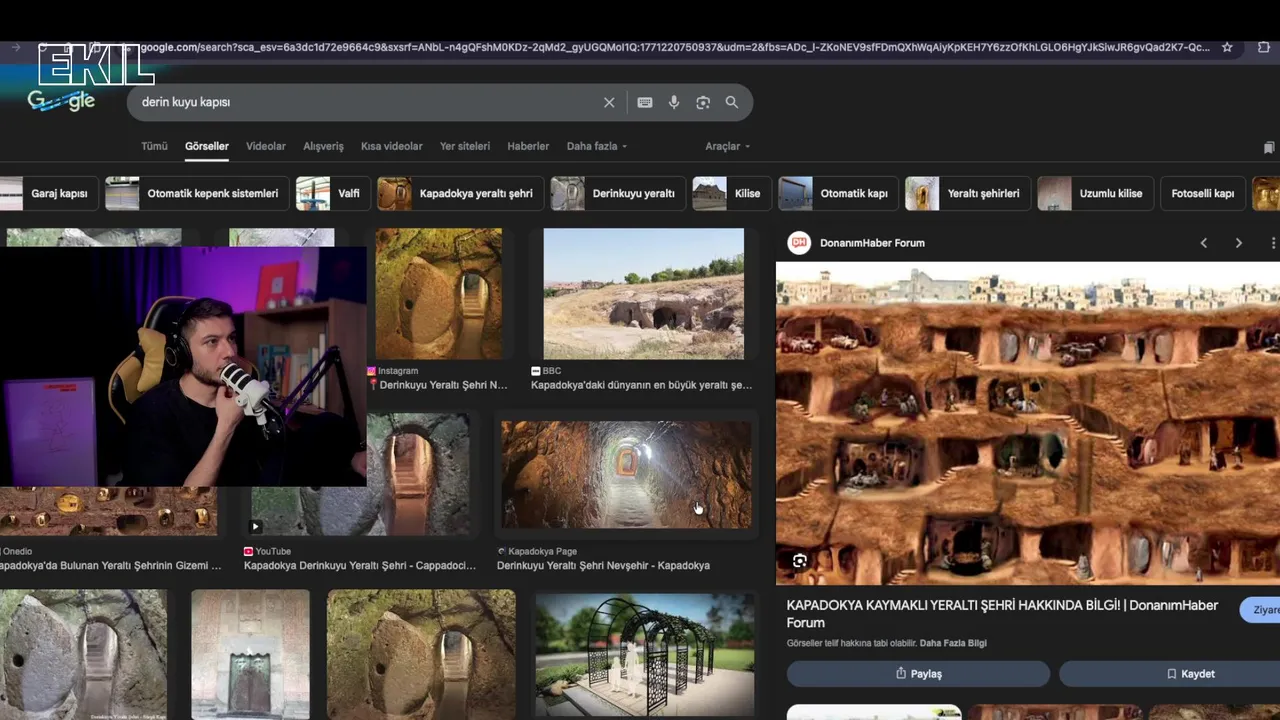Bookmark this page with star icon
Viewport: 1280px width, 720px height.
click(1227, 47)
